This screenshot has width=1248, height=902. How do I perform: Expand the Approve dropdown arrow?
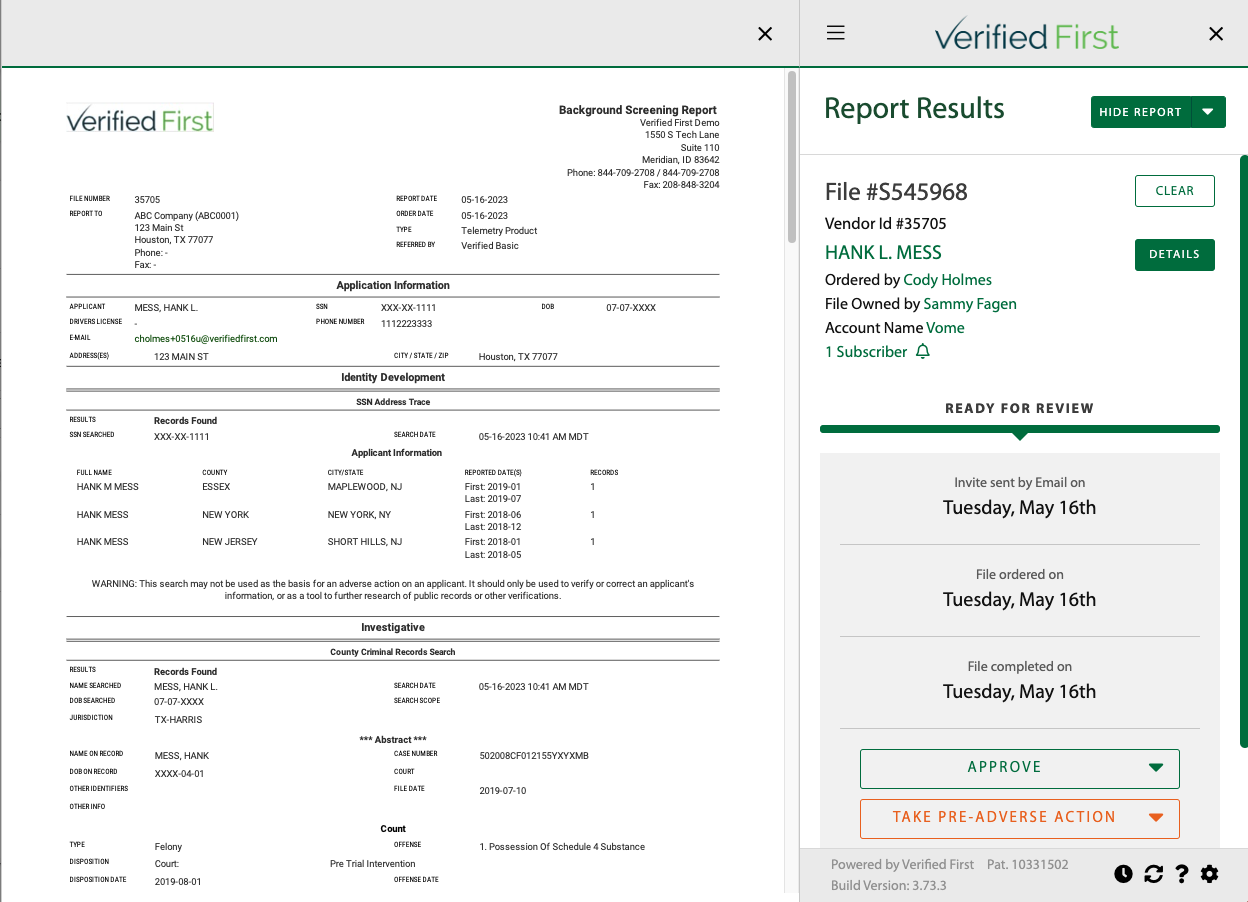[x=1156, y=767]
